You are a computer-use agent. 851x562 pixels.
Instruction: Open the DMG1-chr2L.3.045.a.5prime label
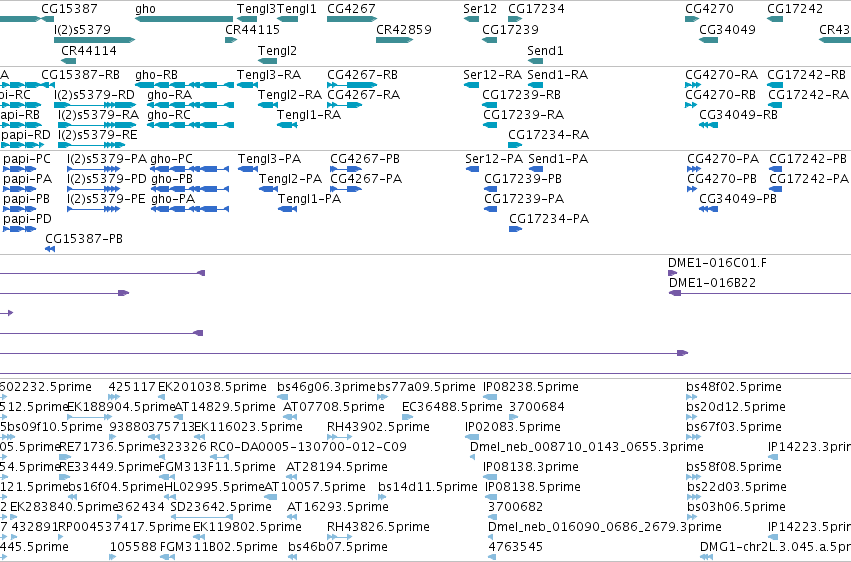[x=776, y=547]
